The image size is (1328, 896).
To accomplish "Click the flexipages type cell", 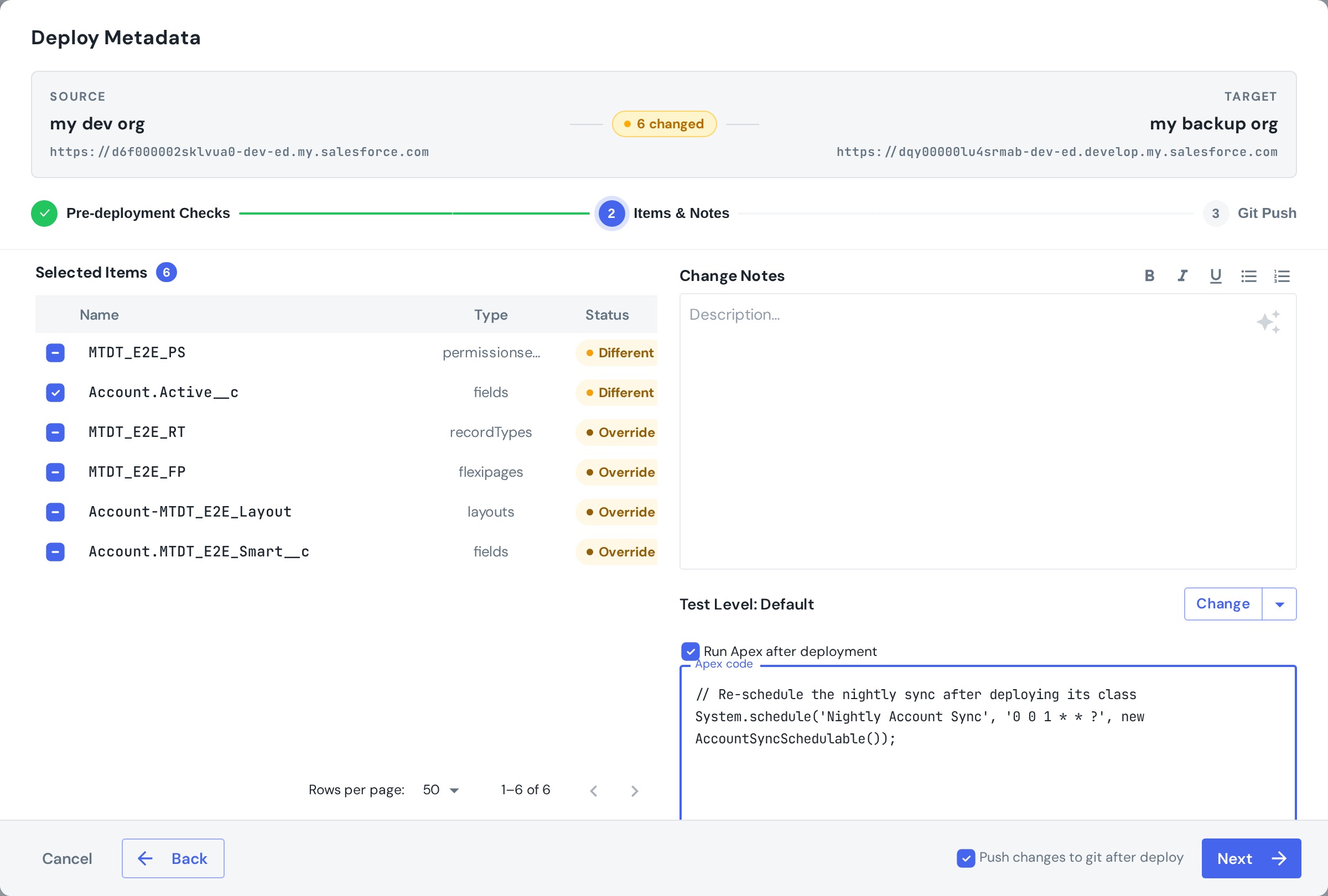I will pos(490,472).
